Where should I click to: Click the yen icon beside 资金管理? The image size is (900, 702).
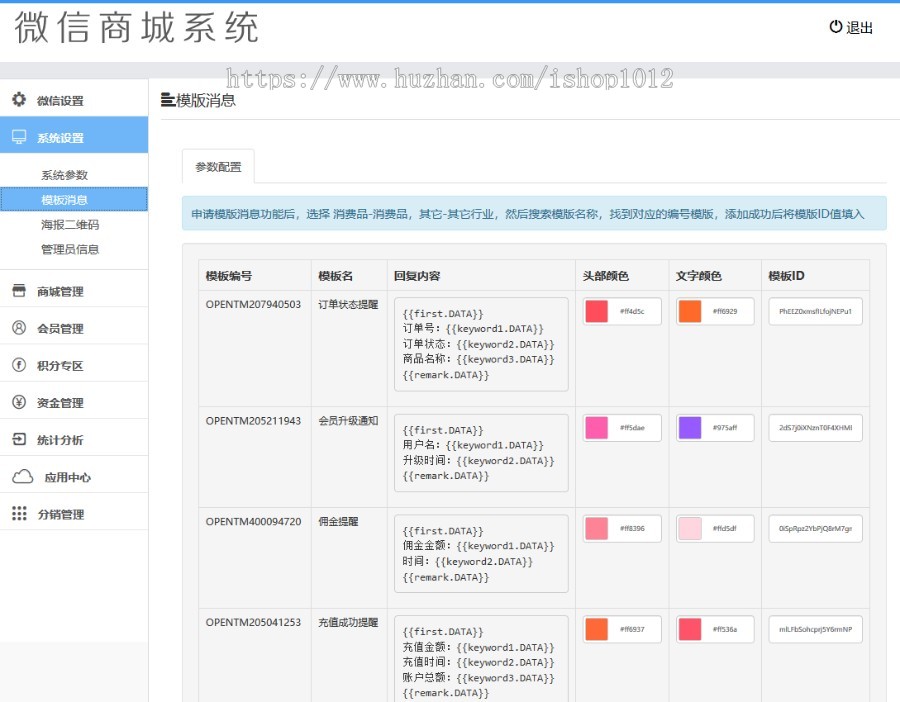click(x=19, y=402)
